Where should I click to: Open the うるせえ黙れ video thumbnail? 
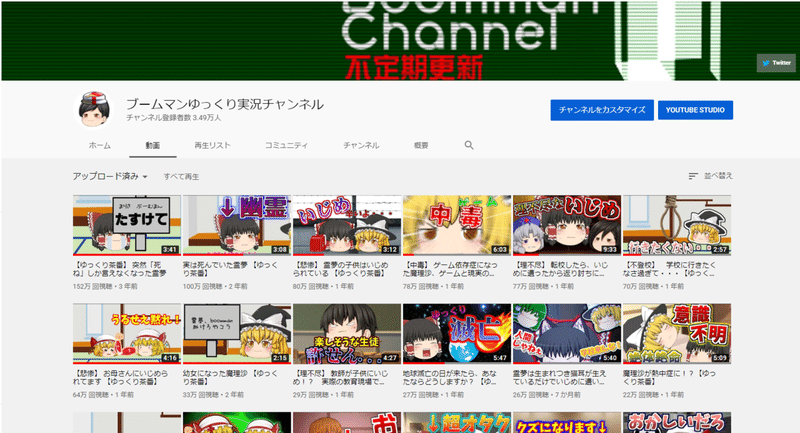[127, 334]
